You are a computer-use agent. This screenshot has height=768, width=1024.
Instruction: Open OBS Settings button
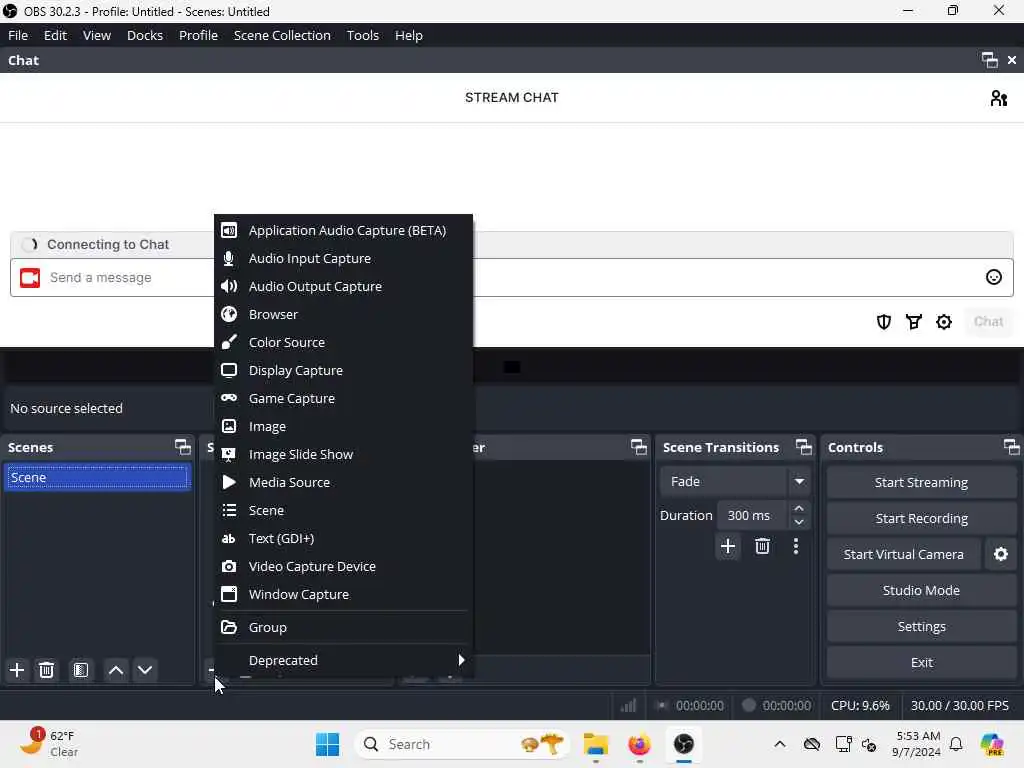921,626
